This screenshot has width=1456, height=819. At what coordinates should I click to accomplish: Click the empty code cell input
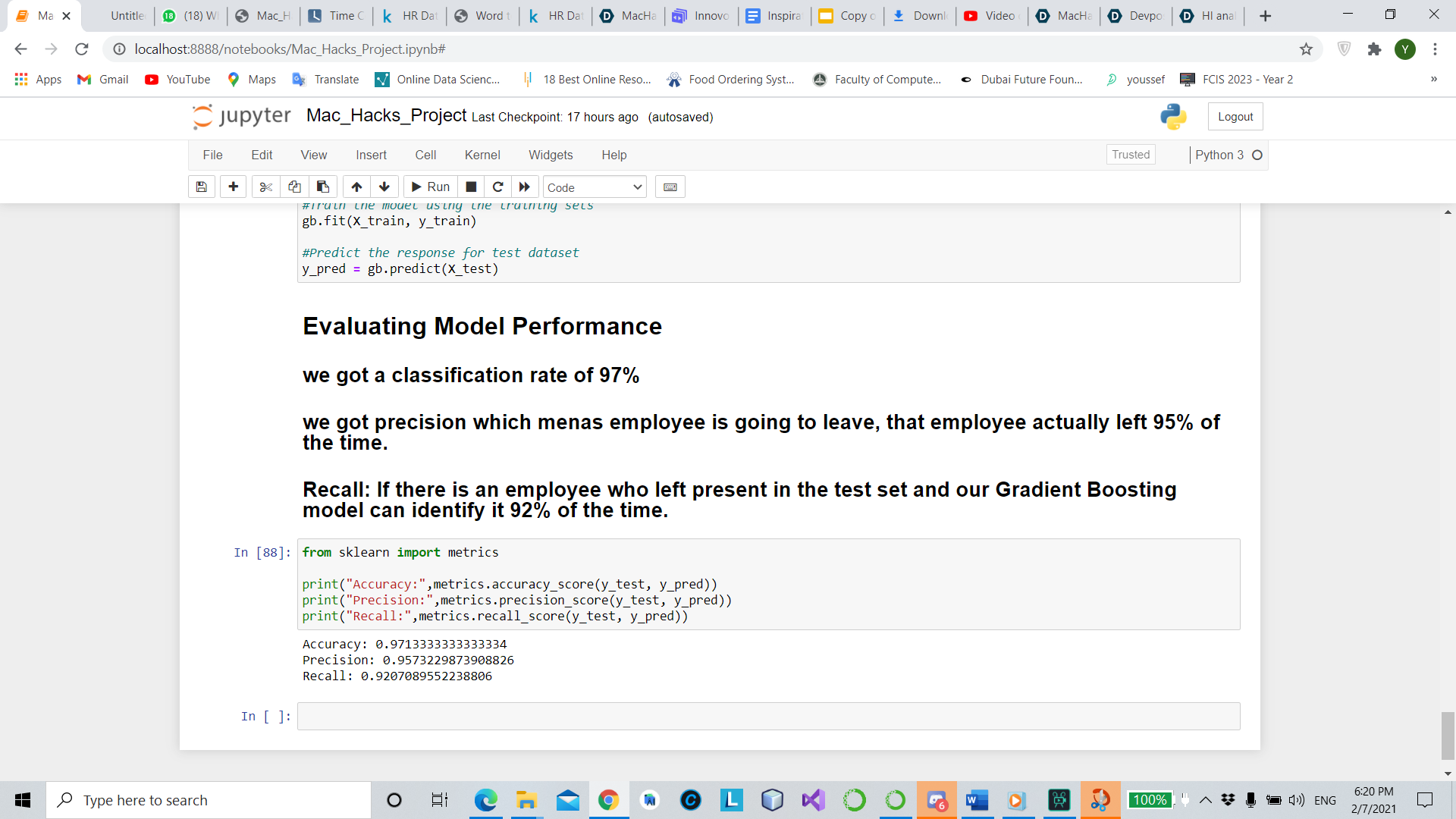[767, 716]
